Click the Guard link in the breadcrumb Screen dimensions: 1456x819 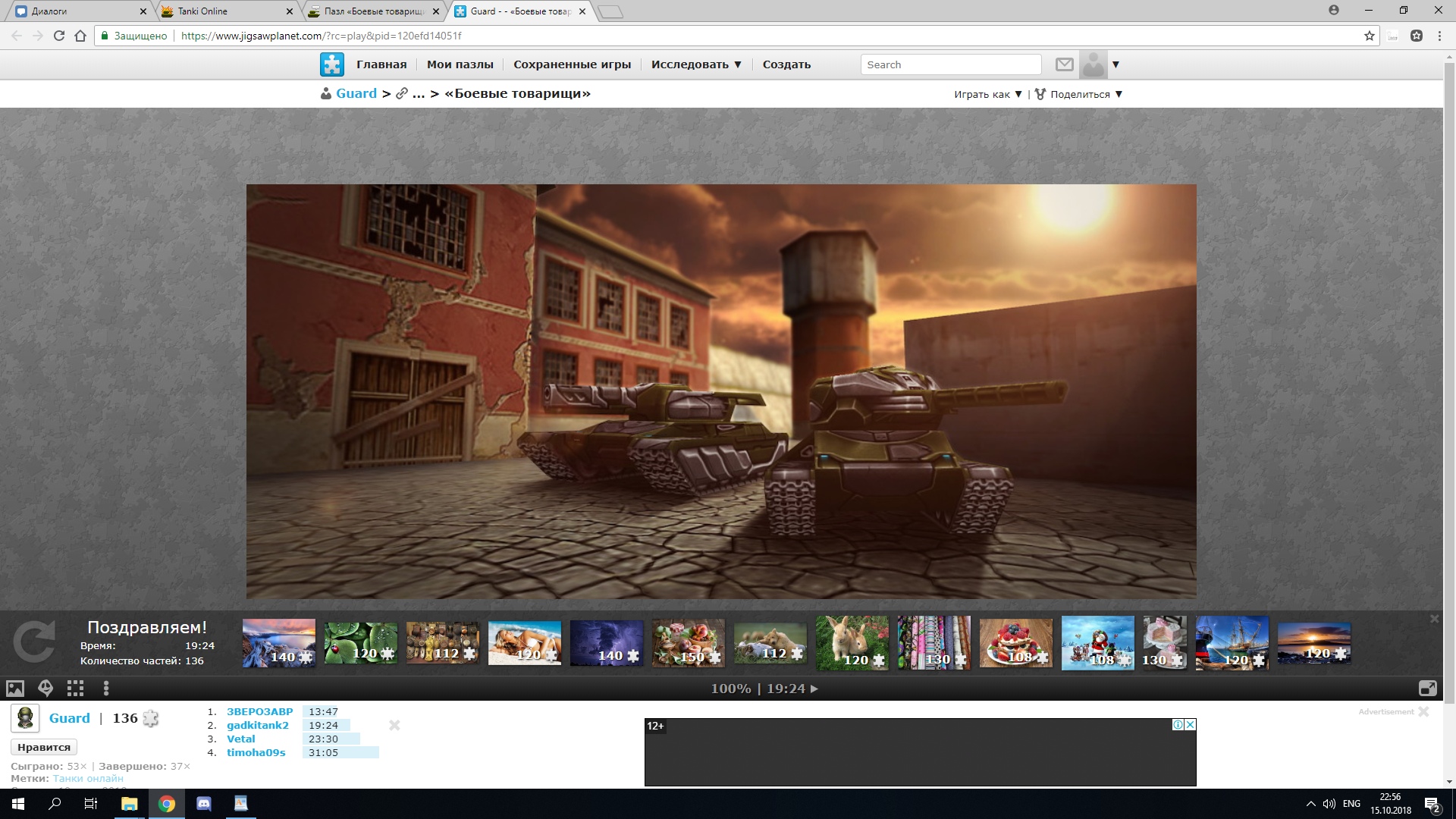click(x=356, y=93)
